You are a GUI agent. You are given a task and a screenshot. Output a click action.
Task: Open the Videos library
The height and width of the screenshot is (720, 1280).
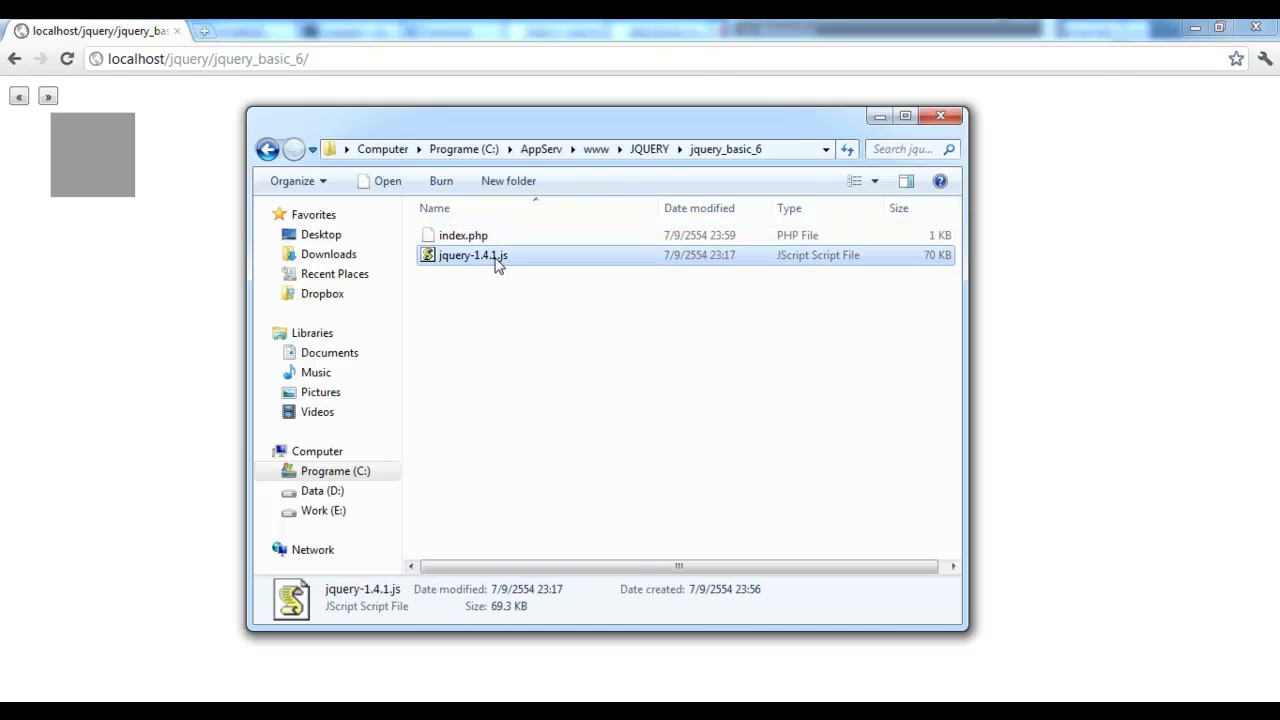click(317, 412)
